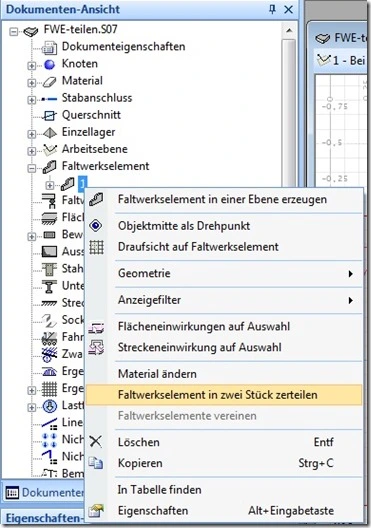Click the Einzellager pyramid icon
The width and height of the screenshot is (371, 528).
[x=49, y=133]
